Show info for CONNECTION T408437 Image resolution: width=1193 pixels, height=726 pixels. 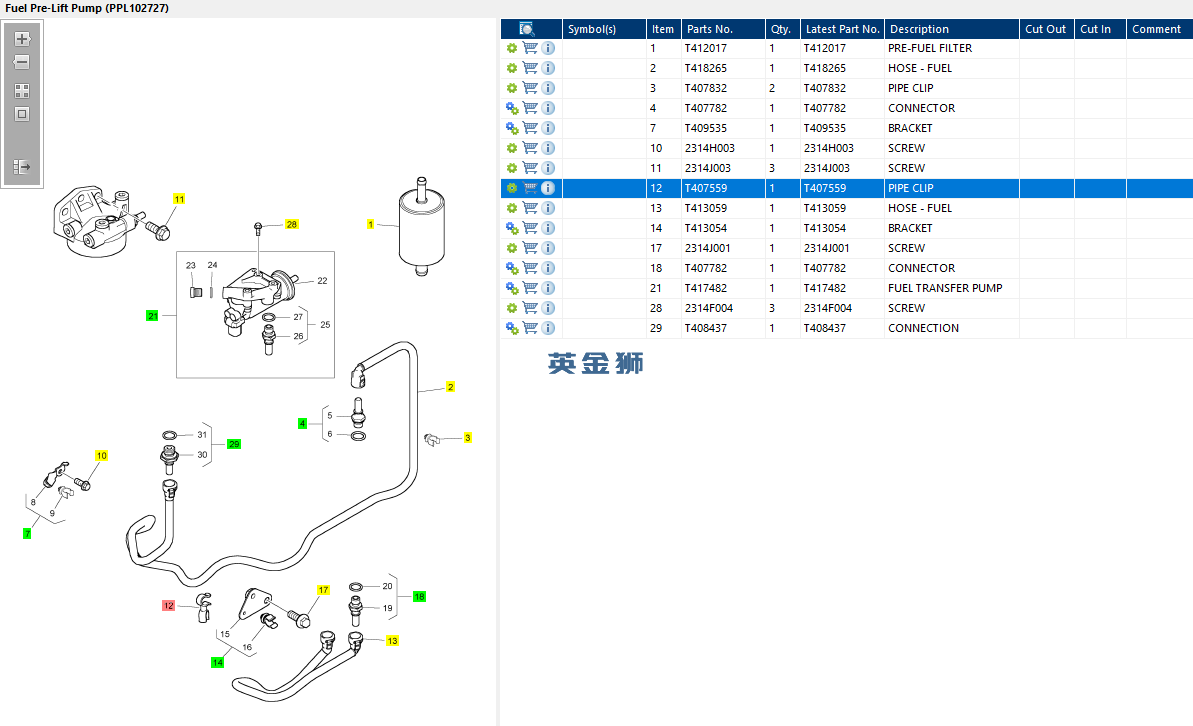click(x=548, y=328)
